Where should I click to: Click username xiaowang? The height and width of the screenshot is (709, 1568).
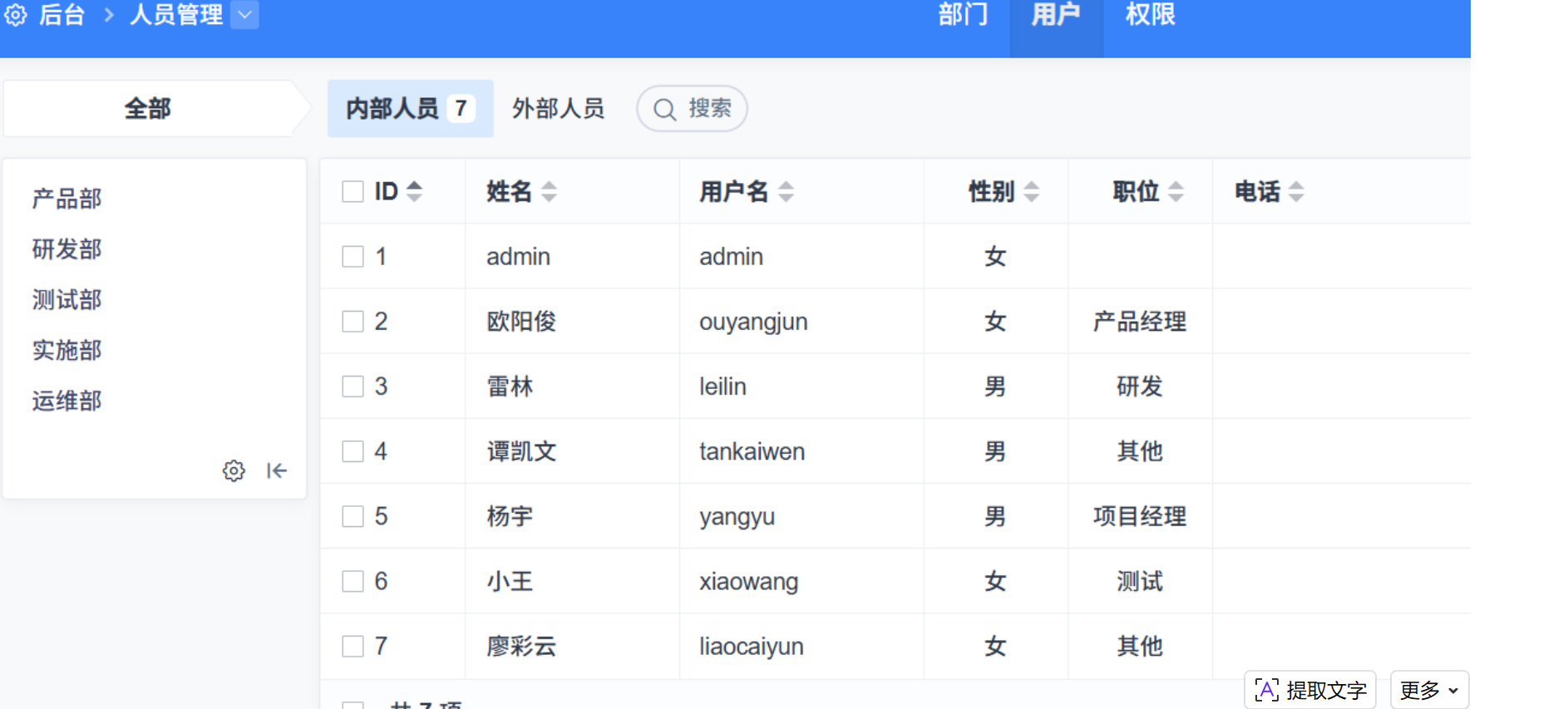click(748, 582)
